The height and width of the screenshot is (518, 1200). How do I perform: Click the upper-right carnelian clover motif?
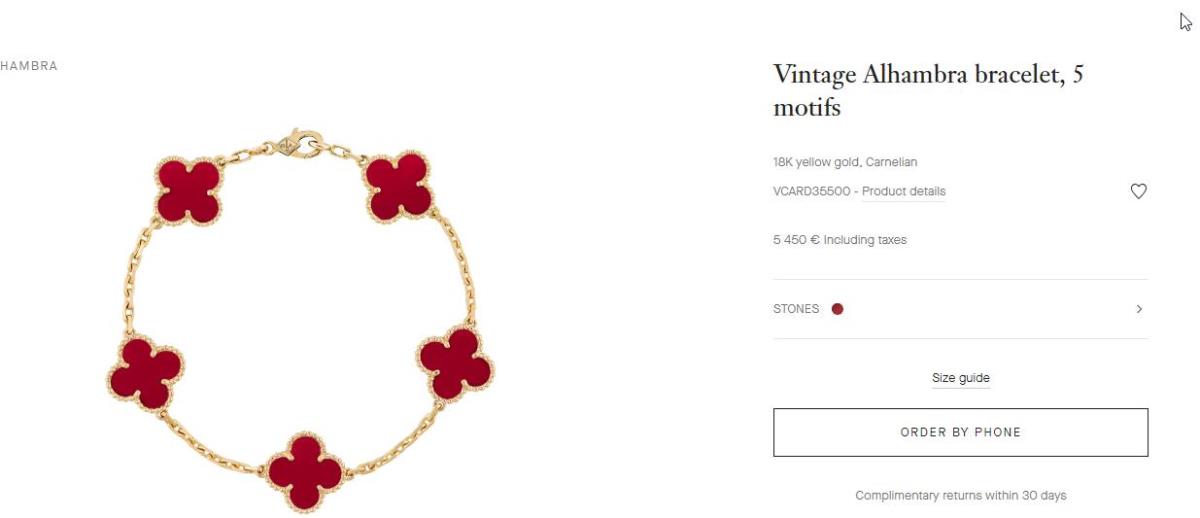(398, 186)
